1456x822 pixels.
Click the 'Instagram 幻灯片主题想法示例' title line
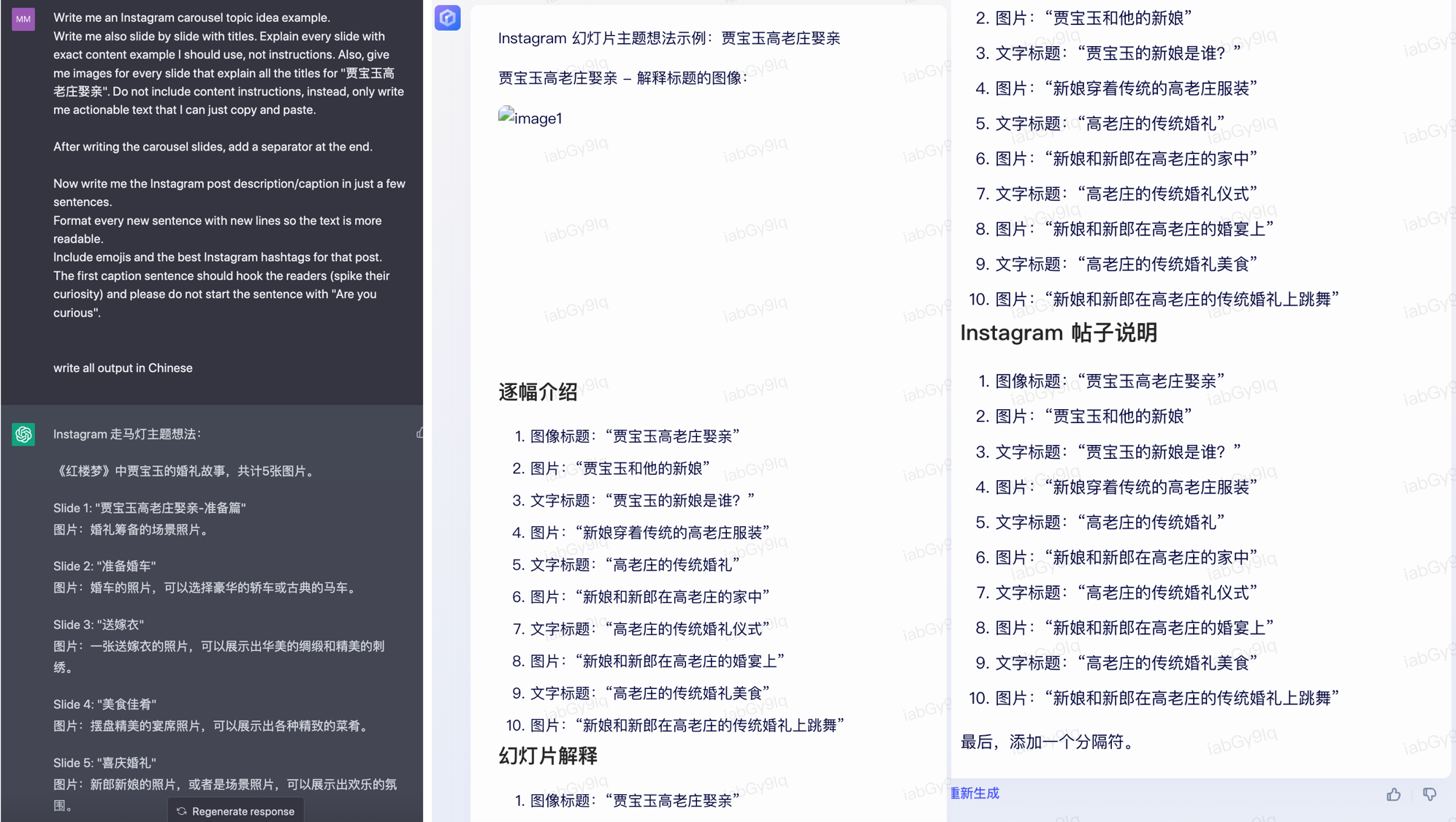(668, 39)
